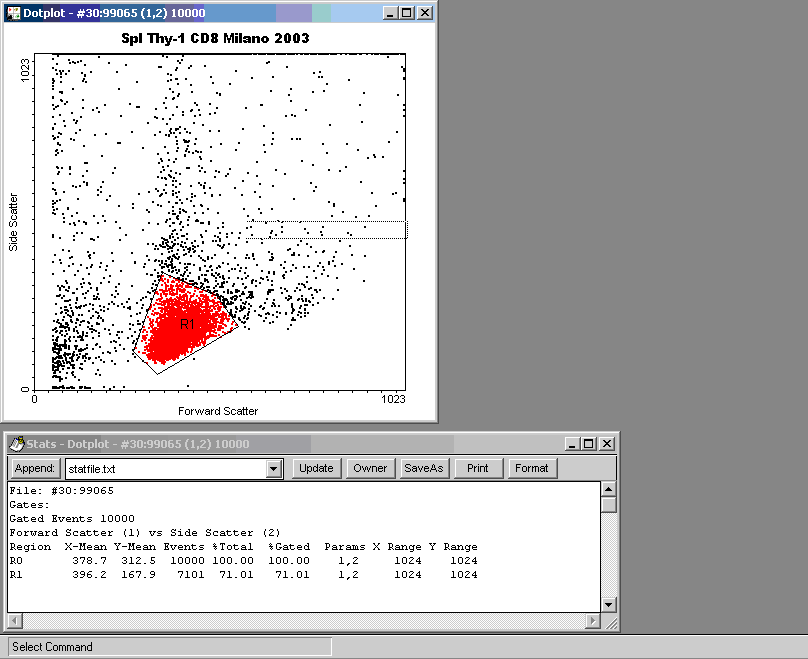Viewport: 808px width, 659px height.
Task: Minimize the Stats window
Action: coord(572,444)
